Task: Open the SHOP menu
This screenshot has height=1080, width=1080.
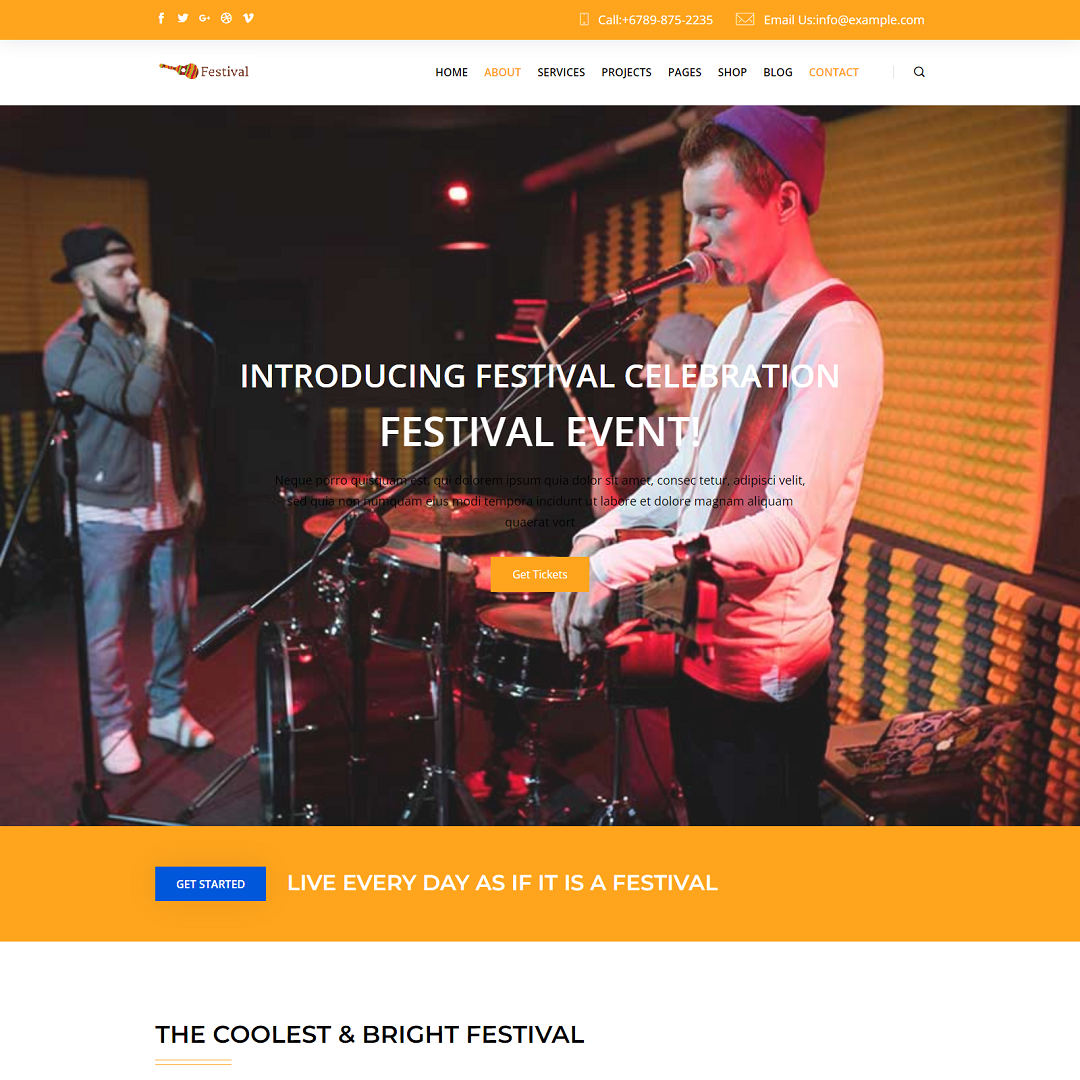Action: (731, 72)
